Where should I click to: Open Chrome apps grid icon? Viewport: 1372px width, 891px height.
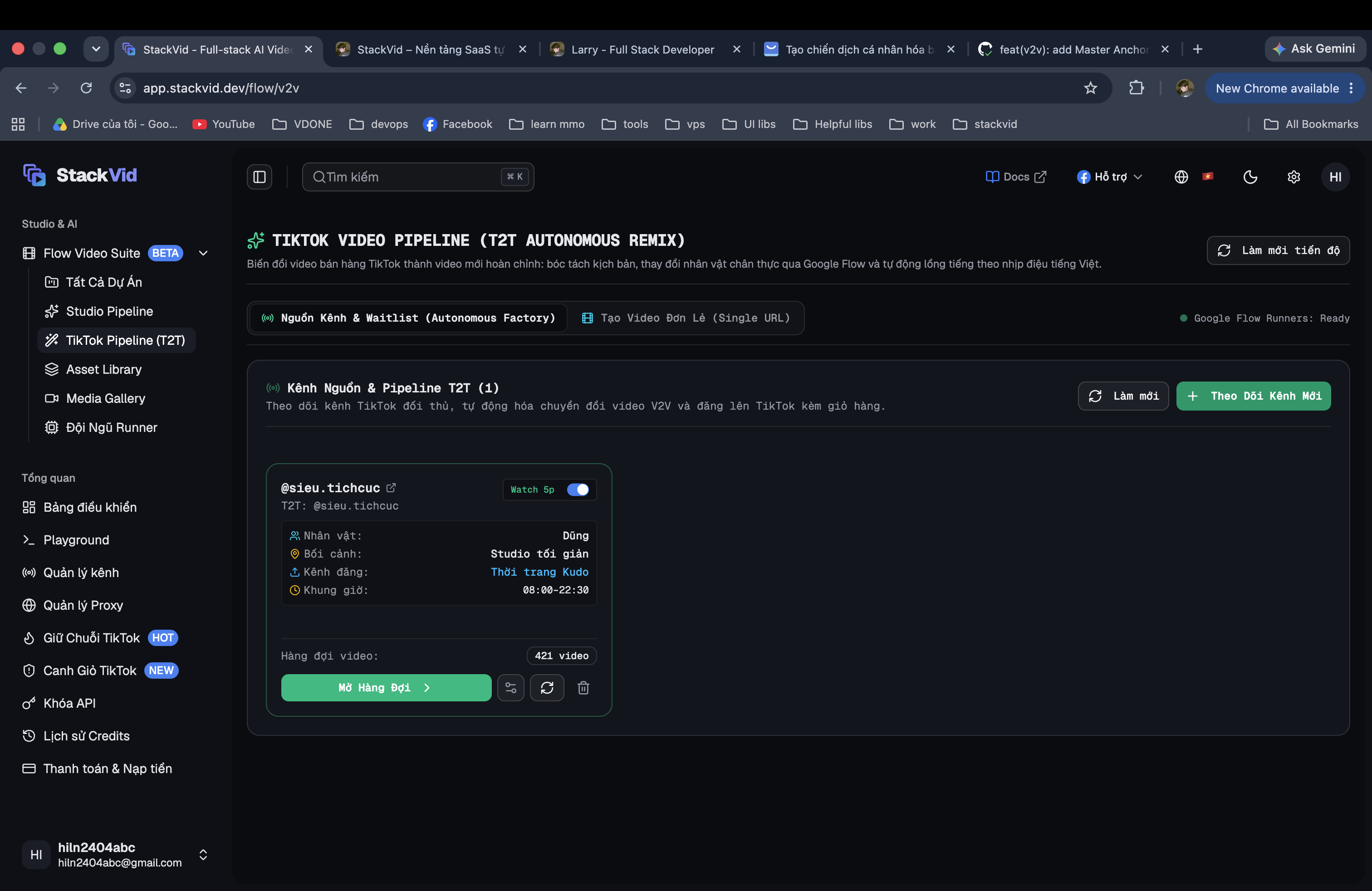point(18,124)
